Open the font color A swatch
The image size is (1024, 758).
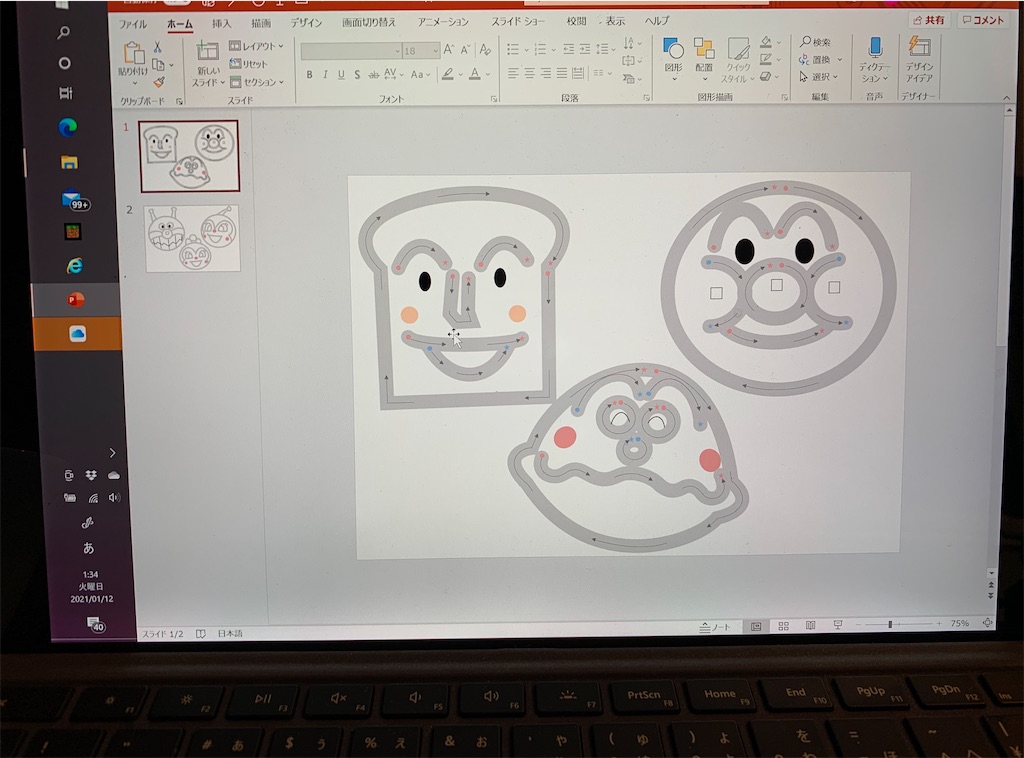coord(475,74)
